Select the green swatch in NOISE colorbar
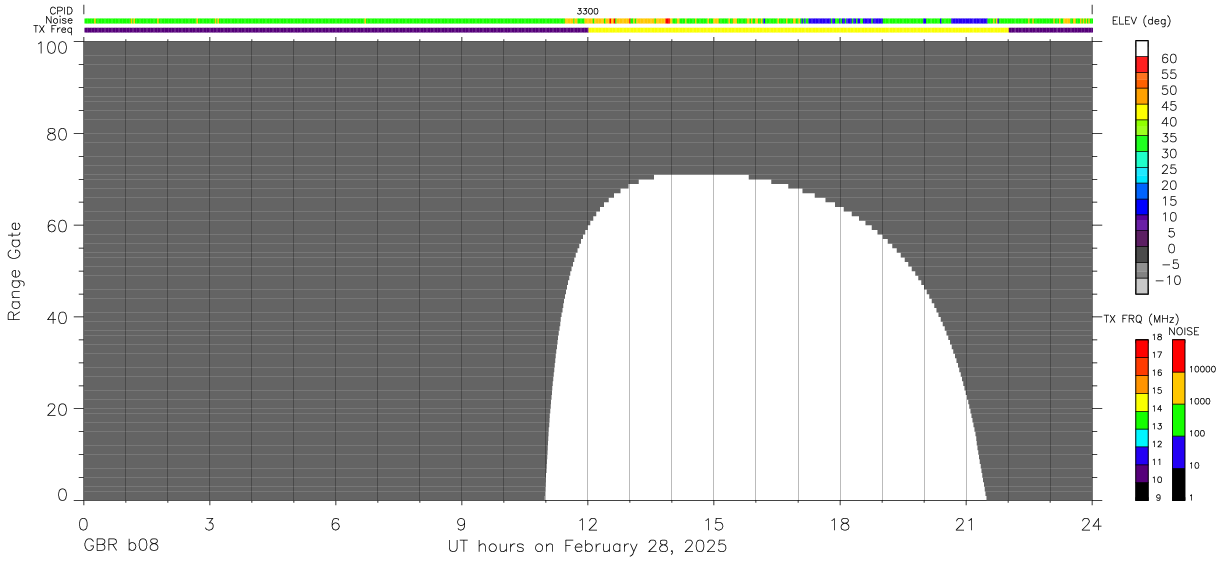The image size is (1228, 567). [x=1178, y=420]
